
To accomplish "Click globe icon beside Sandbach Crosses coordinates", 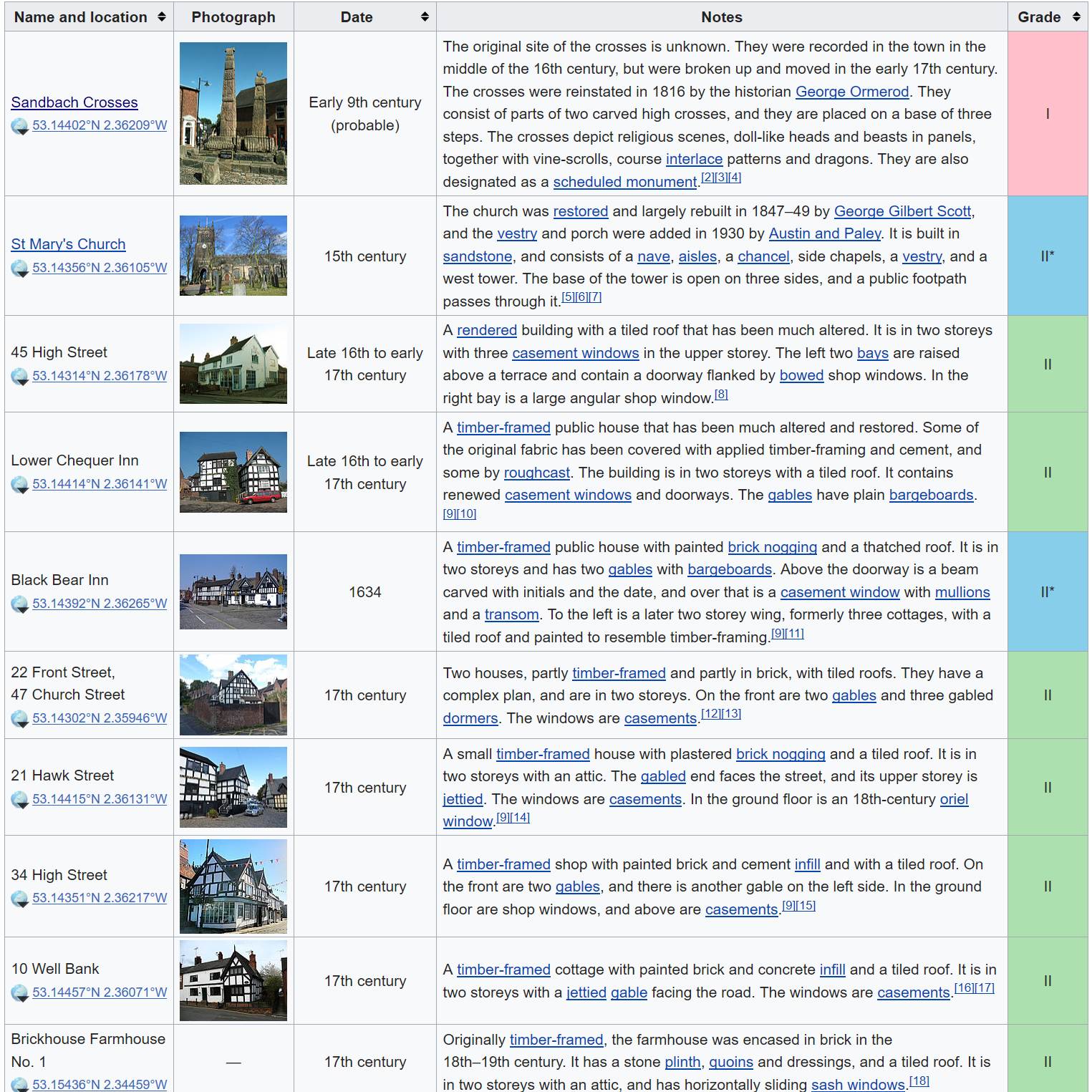I will click(19, 126).
